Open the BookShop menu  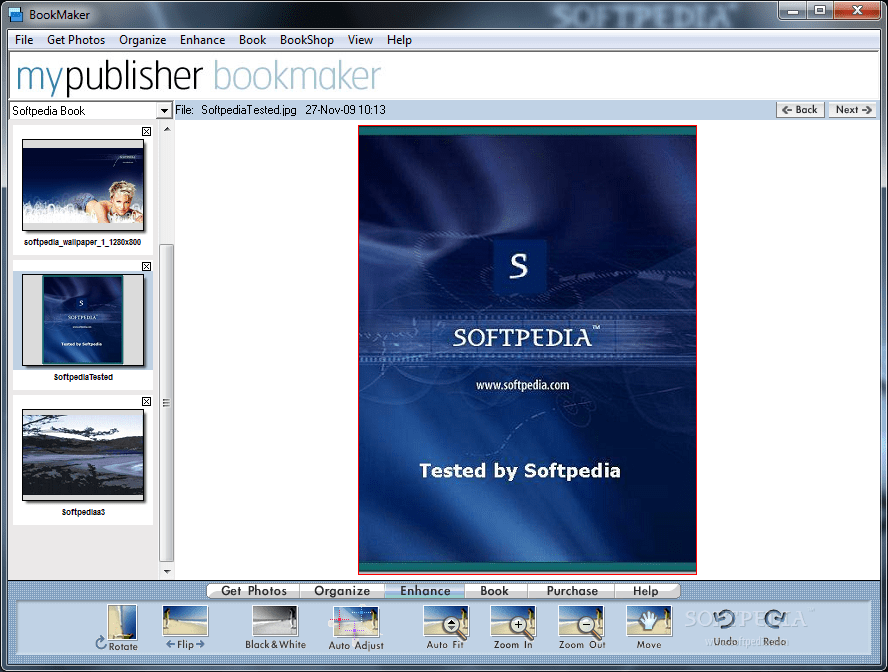tap(307, 40)
